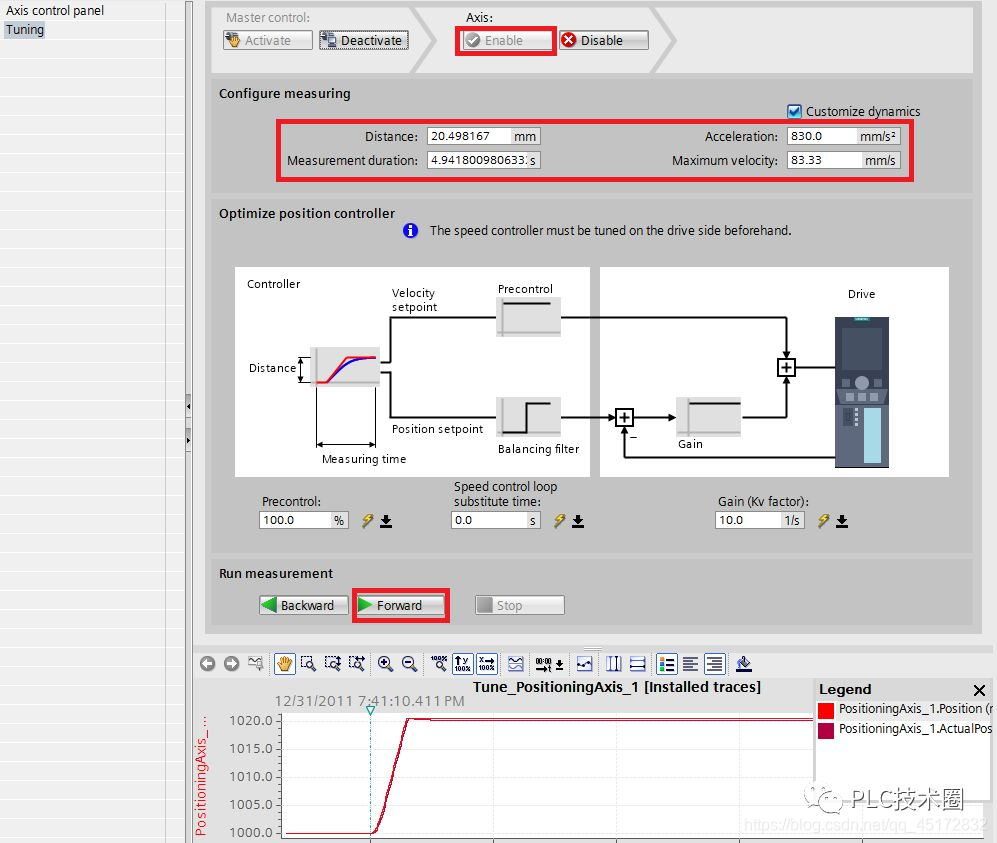Align legend to the left
Image resolution: width=997 pixels, height=843 pixels.
click(x=691, y=664)
